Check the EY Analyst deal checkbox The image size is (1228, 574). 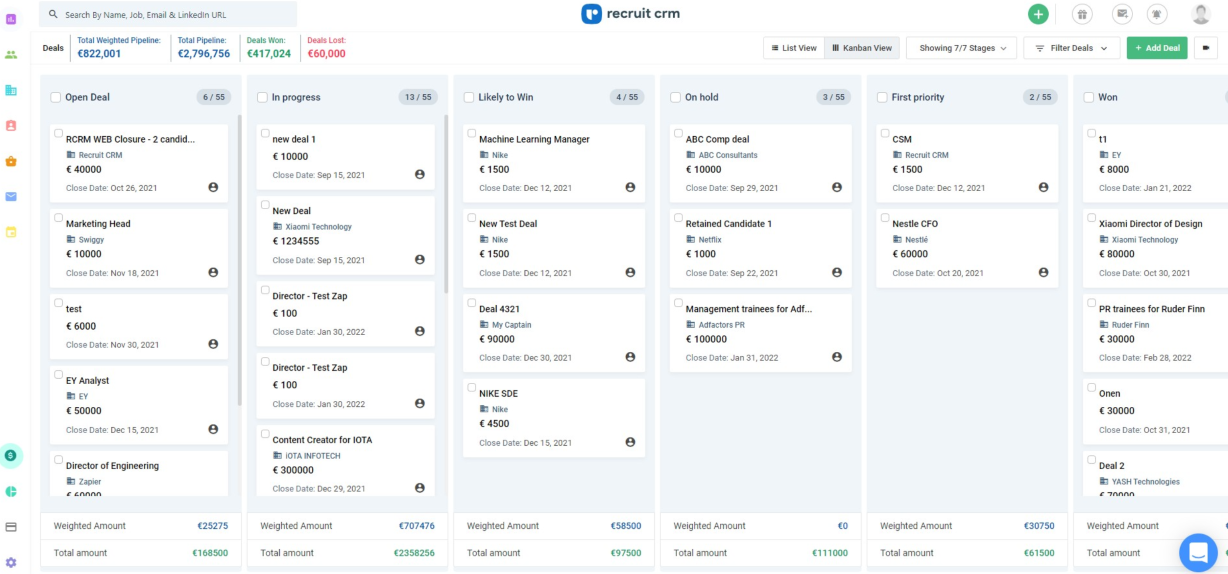click(58, 375)
